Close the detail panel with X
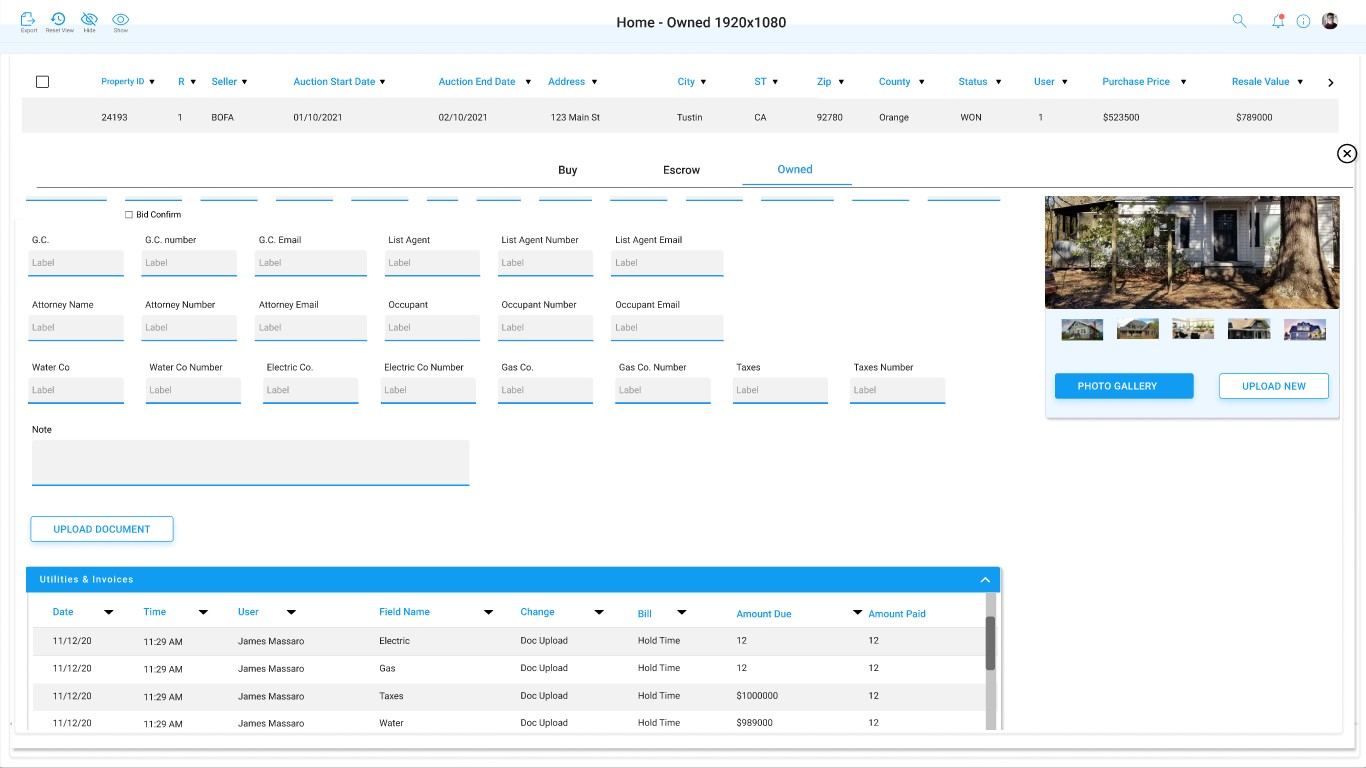The width and height of the screenshot is (1366, 768). 1347,153
